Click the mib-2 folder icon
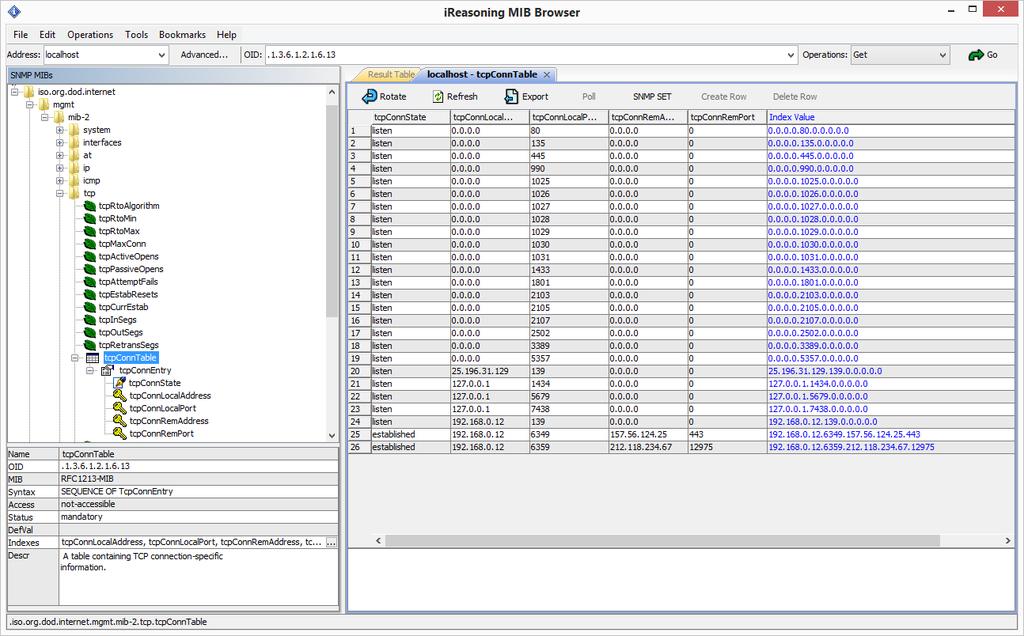 click(59, 117)
